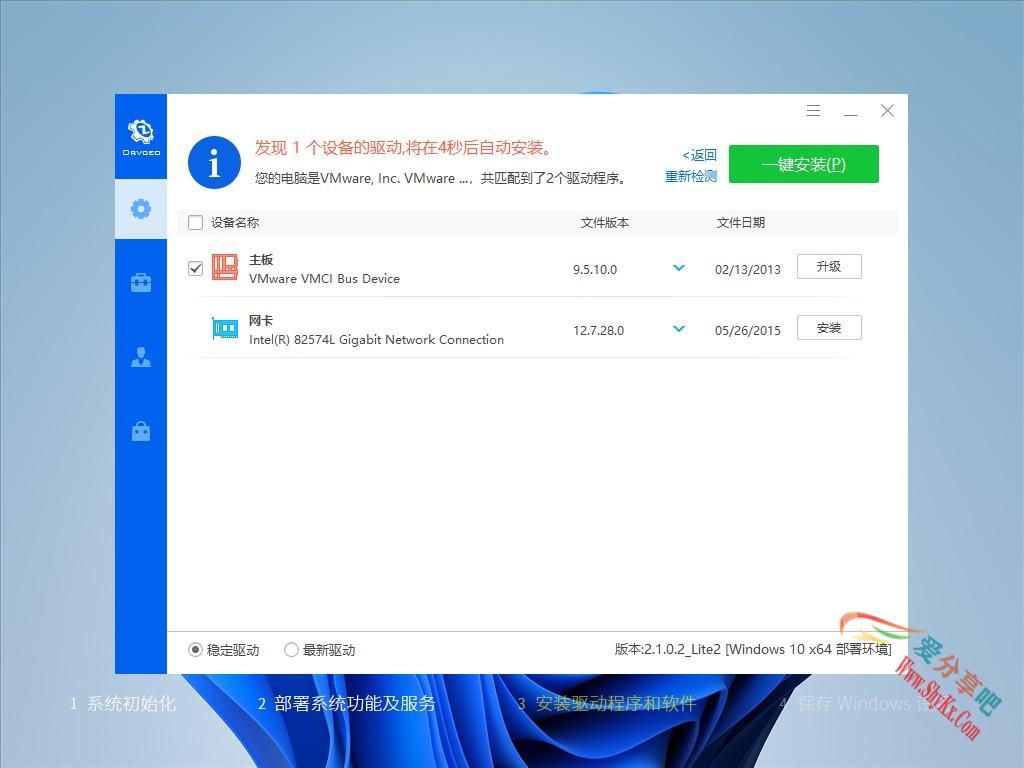Click the 9.5.10.0 version value
Screen dimensions: 1024x768
(x=595, y=270)
